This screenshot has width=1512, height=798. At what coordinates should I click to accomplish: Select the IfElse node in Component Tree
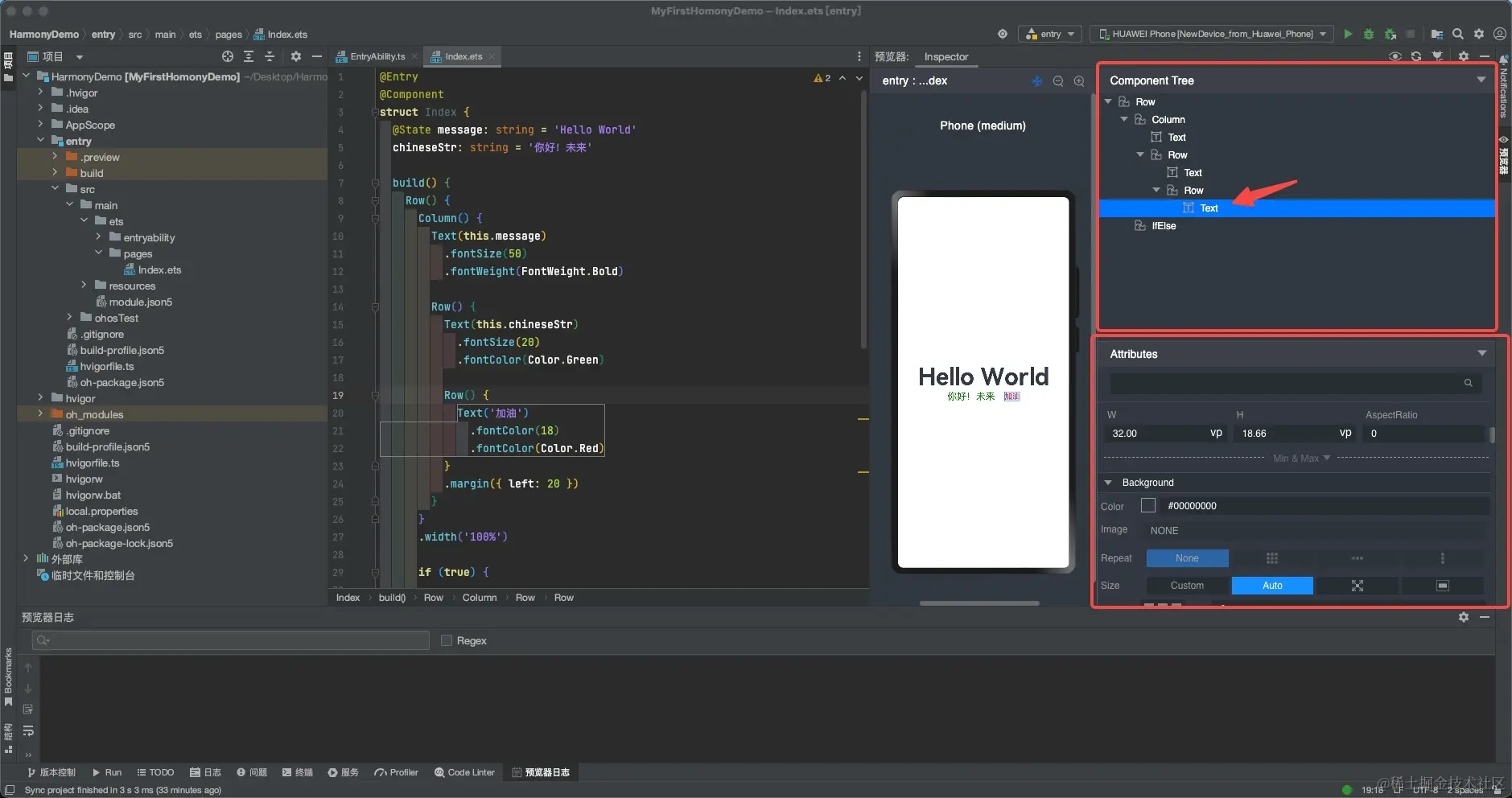click(1164, 226)
